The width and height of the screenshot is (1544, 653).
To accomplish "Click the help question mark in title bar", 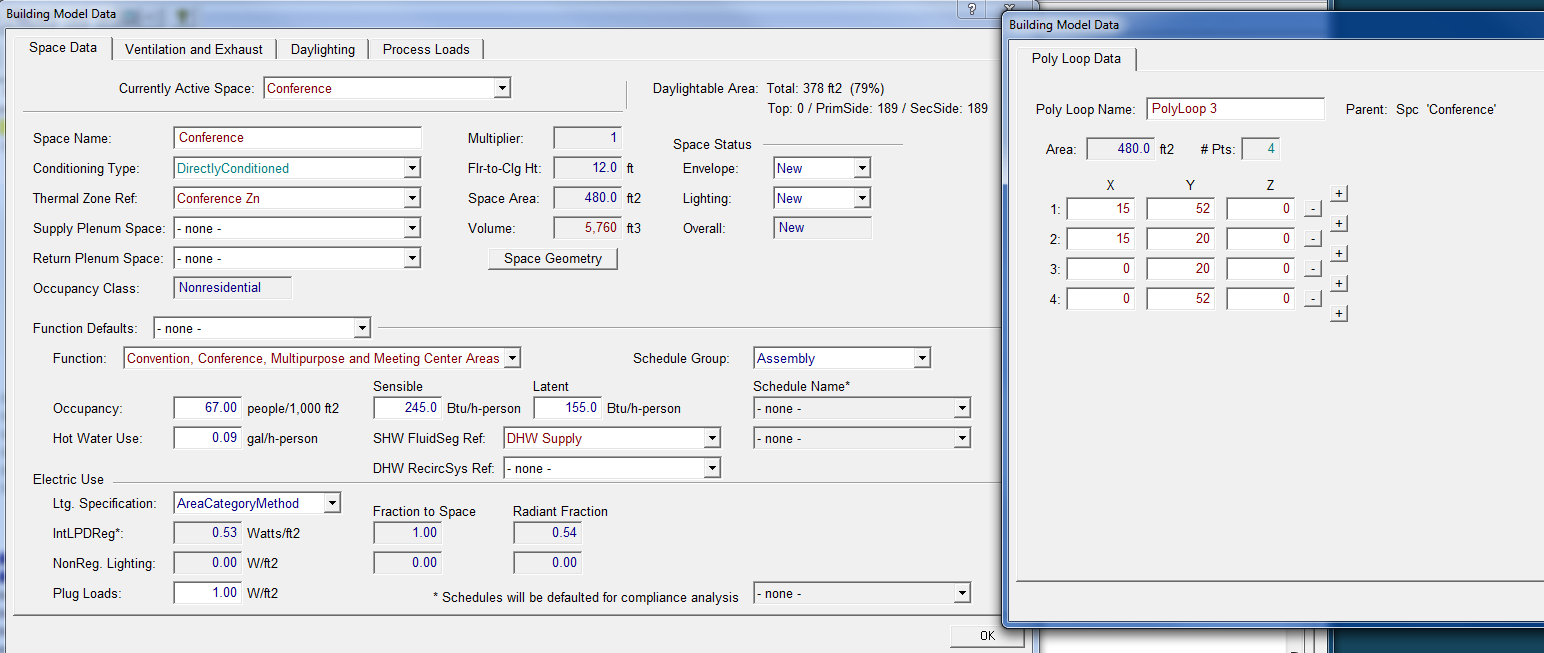I will 971,9.
